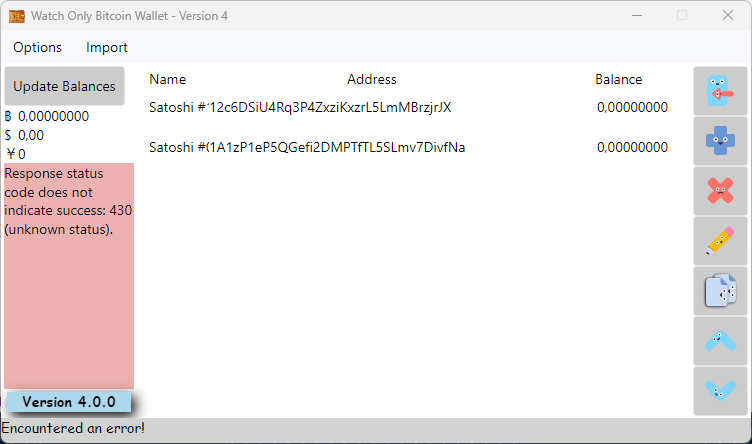Click the send/forward blue character icon

720,91
